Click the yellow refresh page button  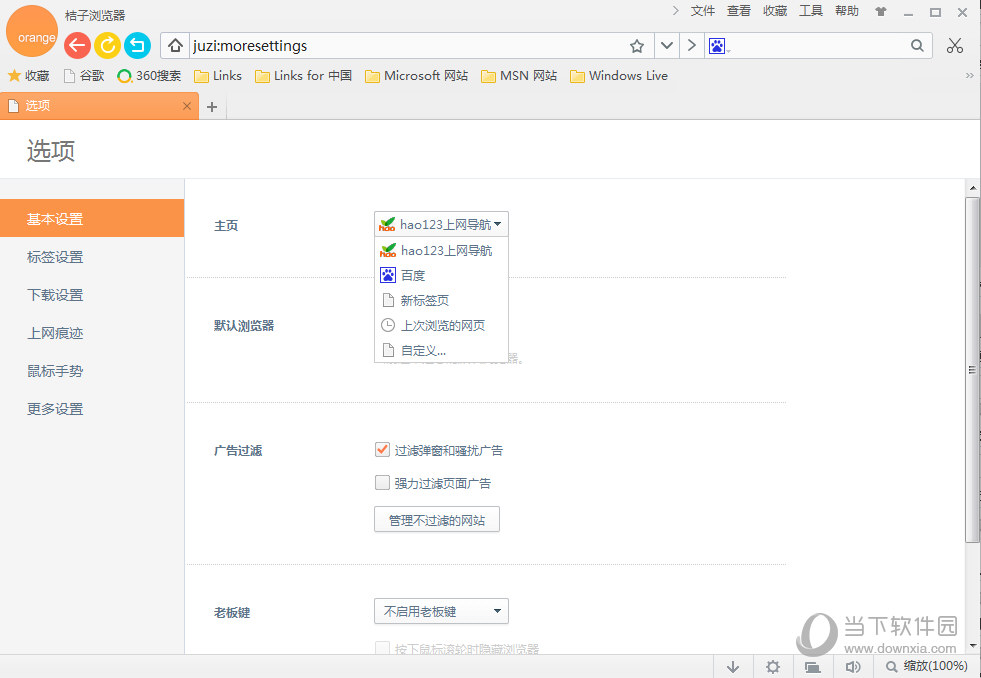[107, 45]
